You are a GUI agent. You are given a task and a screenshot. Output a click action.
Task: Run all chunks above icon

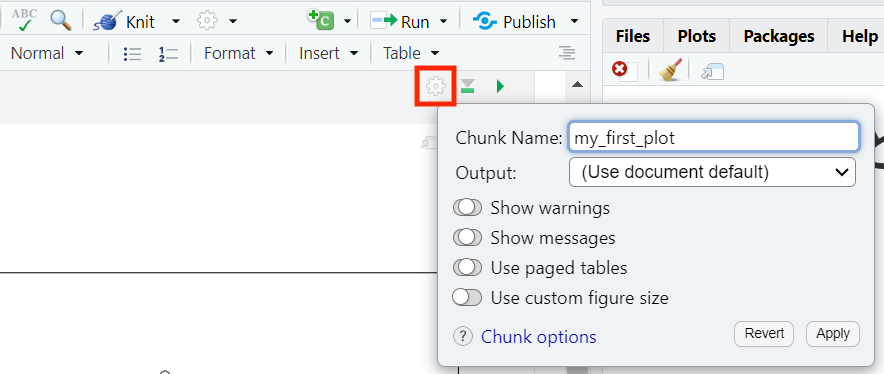pos(467,86)
